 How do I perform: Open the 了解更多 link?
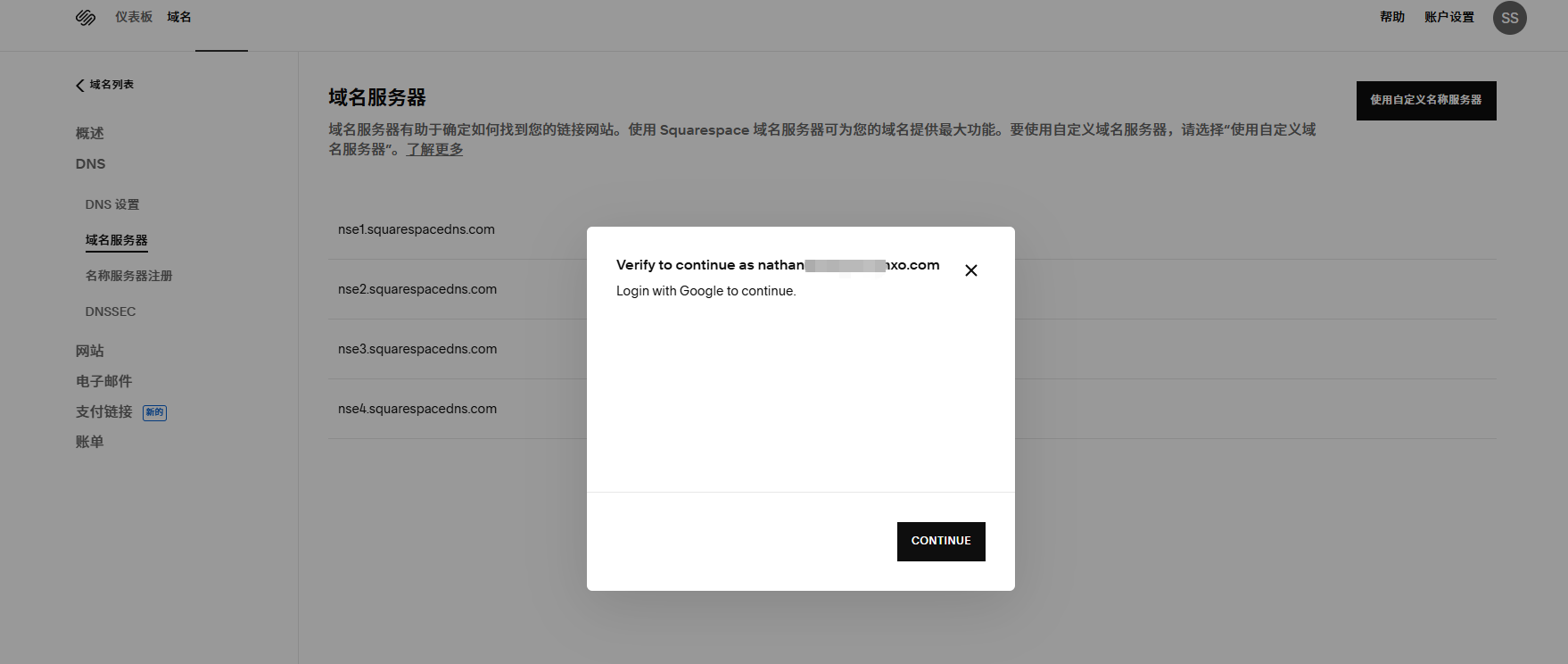point(435,149)
